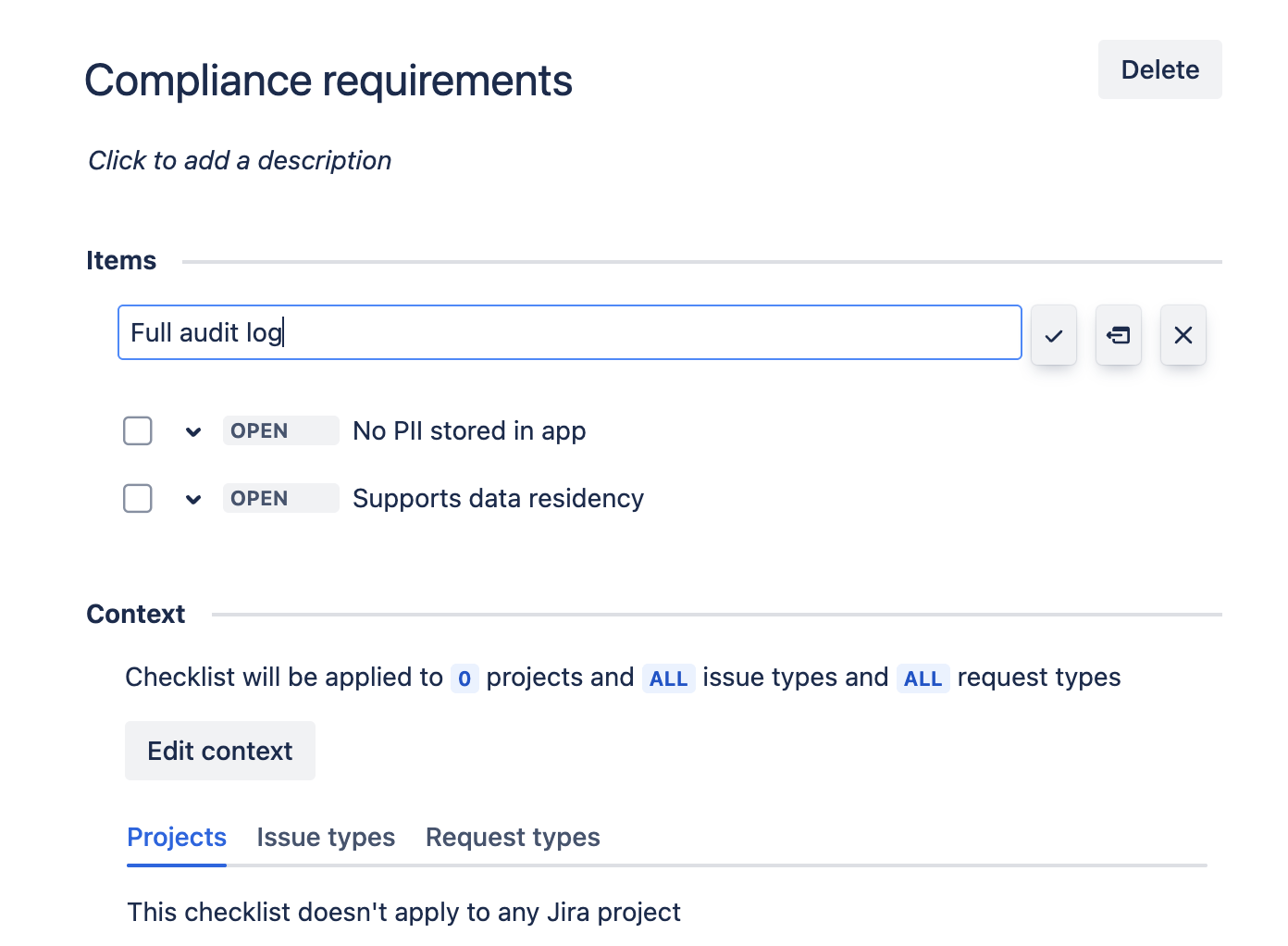This screenshot has width=1288, height=946.
Task: Click the bulk-add items icon next to the checkmark
Action: (x=1118, y=335)
